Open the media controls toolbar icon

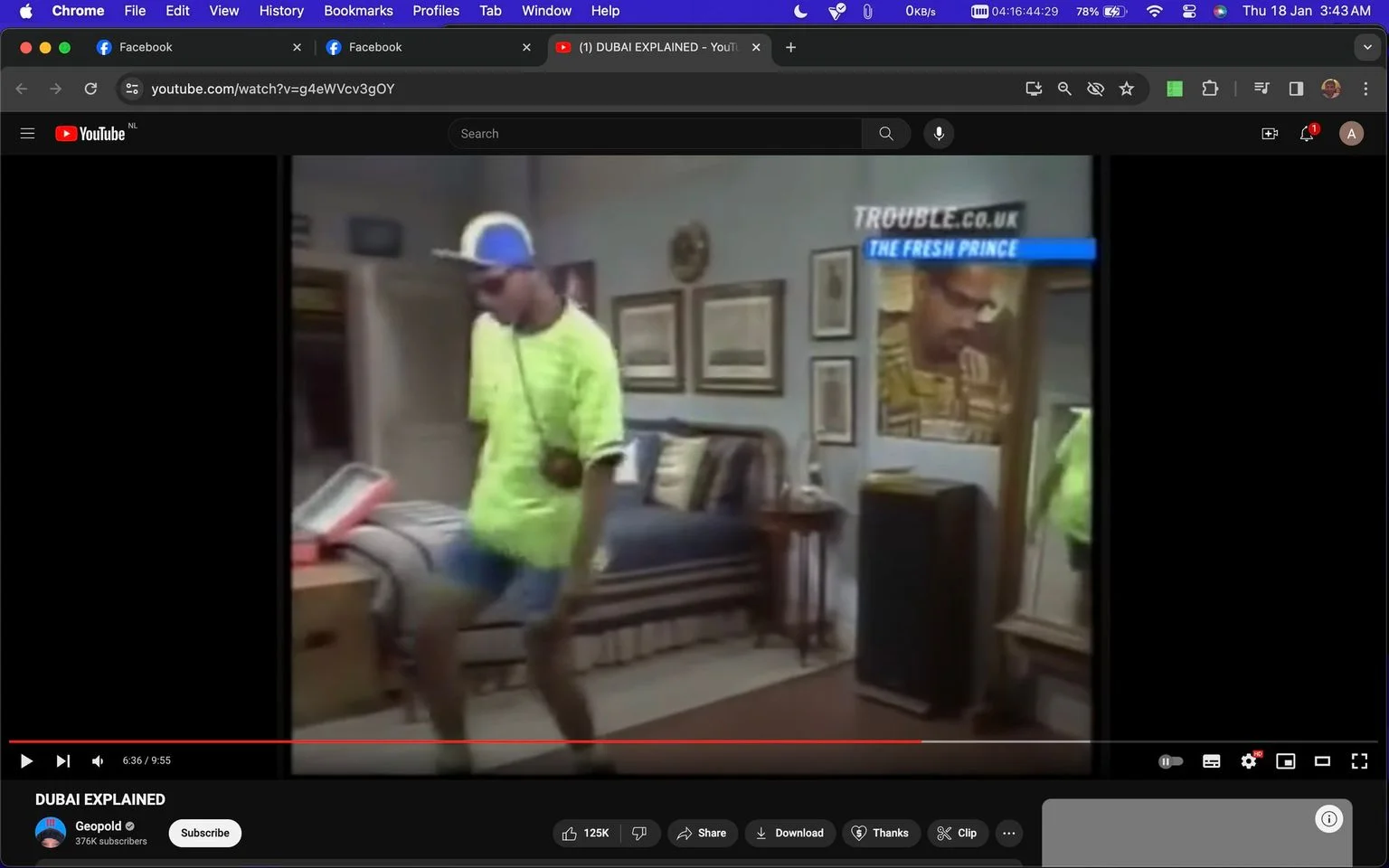(x=1261, y=89)
